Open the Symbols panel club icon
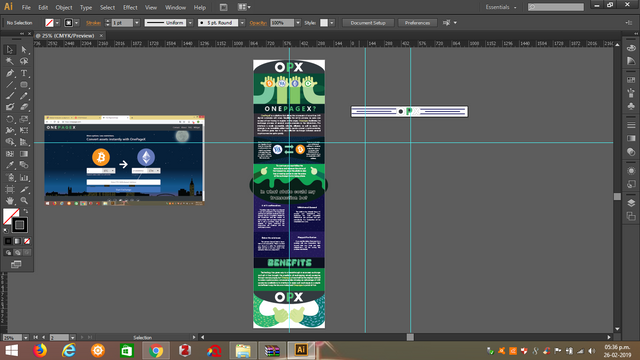640x360 pixels. [631, 106]
